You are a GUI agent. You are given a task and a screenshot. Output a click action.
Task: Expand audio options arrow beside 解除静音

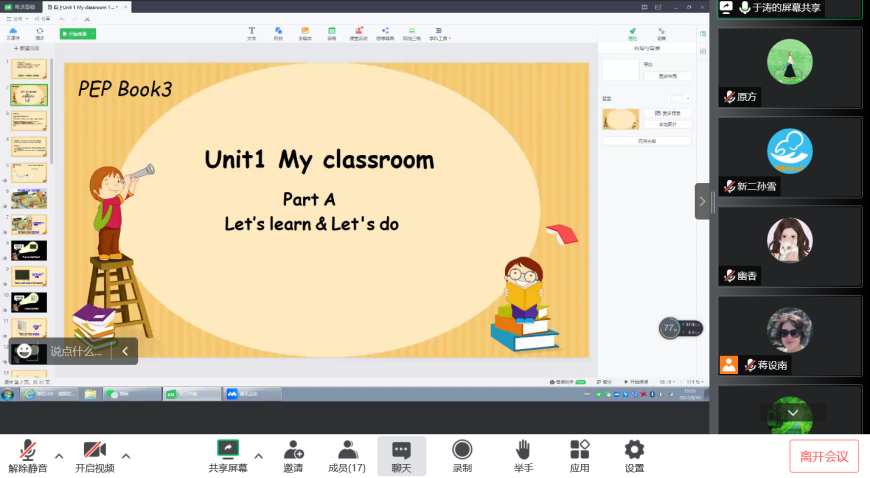(59, 456)
